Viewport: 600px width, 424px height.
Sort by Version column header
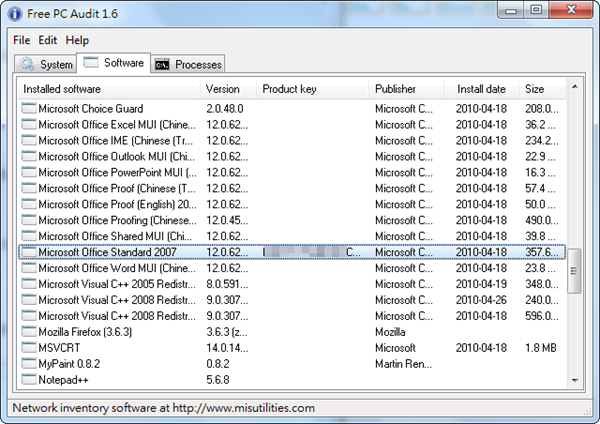click(x=228, y=89)
